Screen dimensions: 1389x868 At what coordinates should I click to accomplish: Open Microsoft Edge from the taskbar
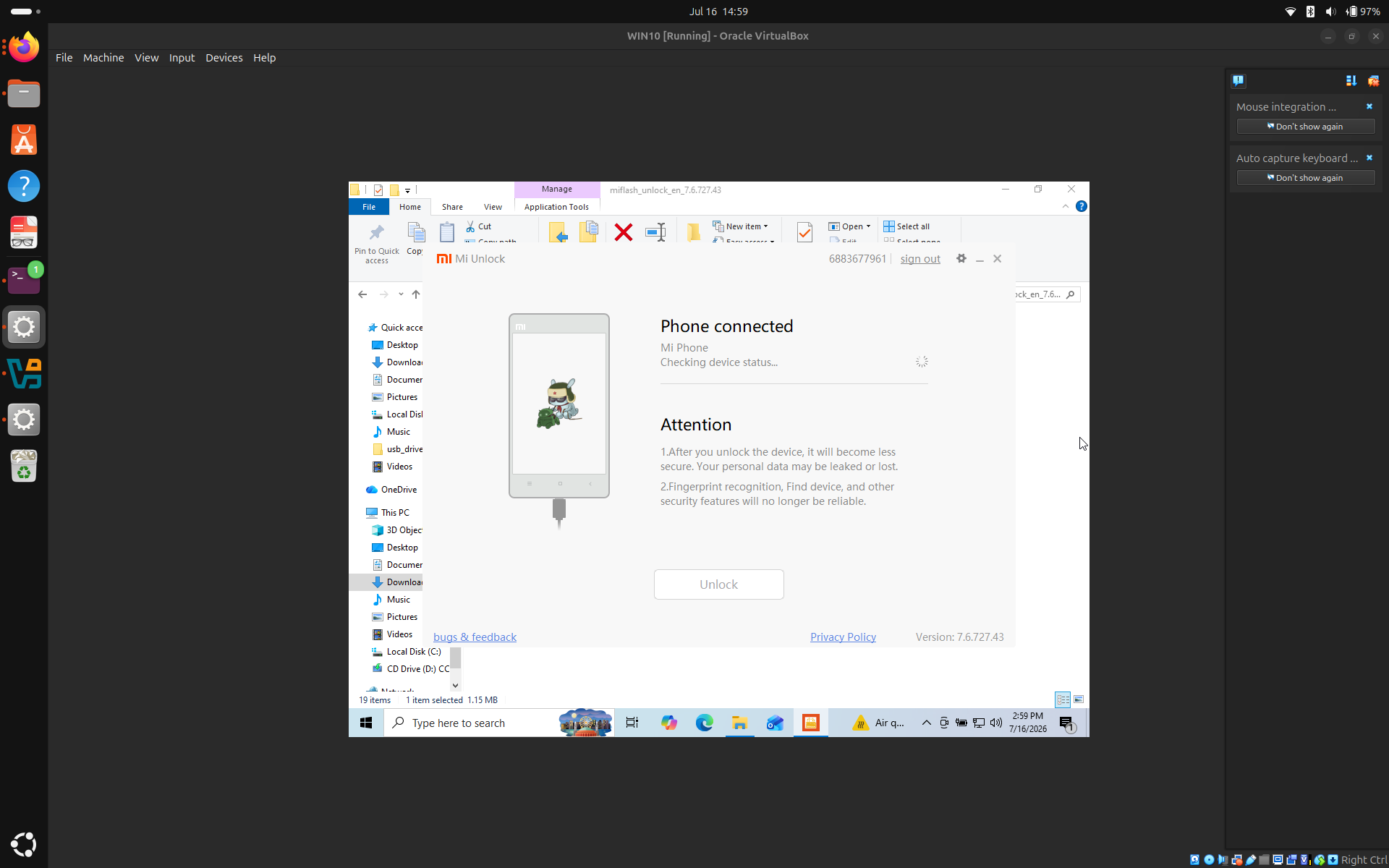pyautogui.click(x=705, y=723)
